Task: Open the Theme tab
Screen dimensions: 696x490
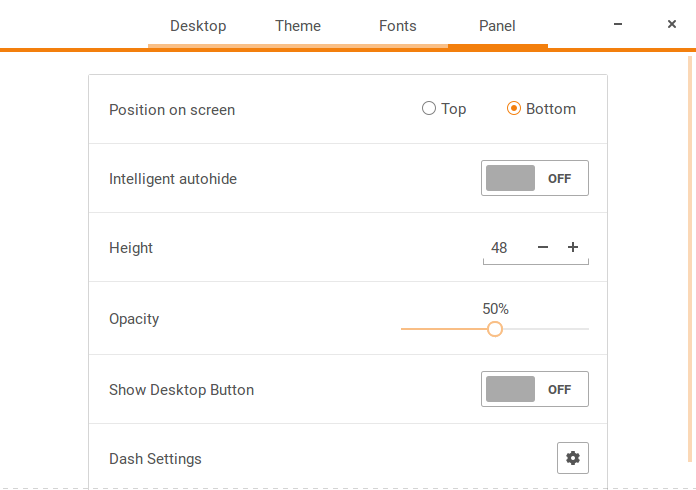Action: coord(298,26)
